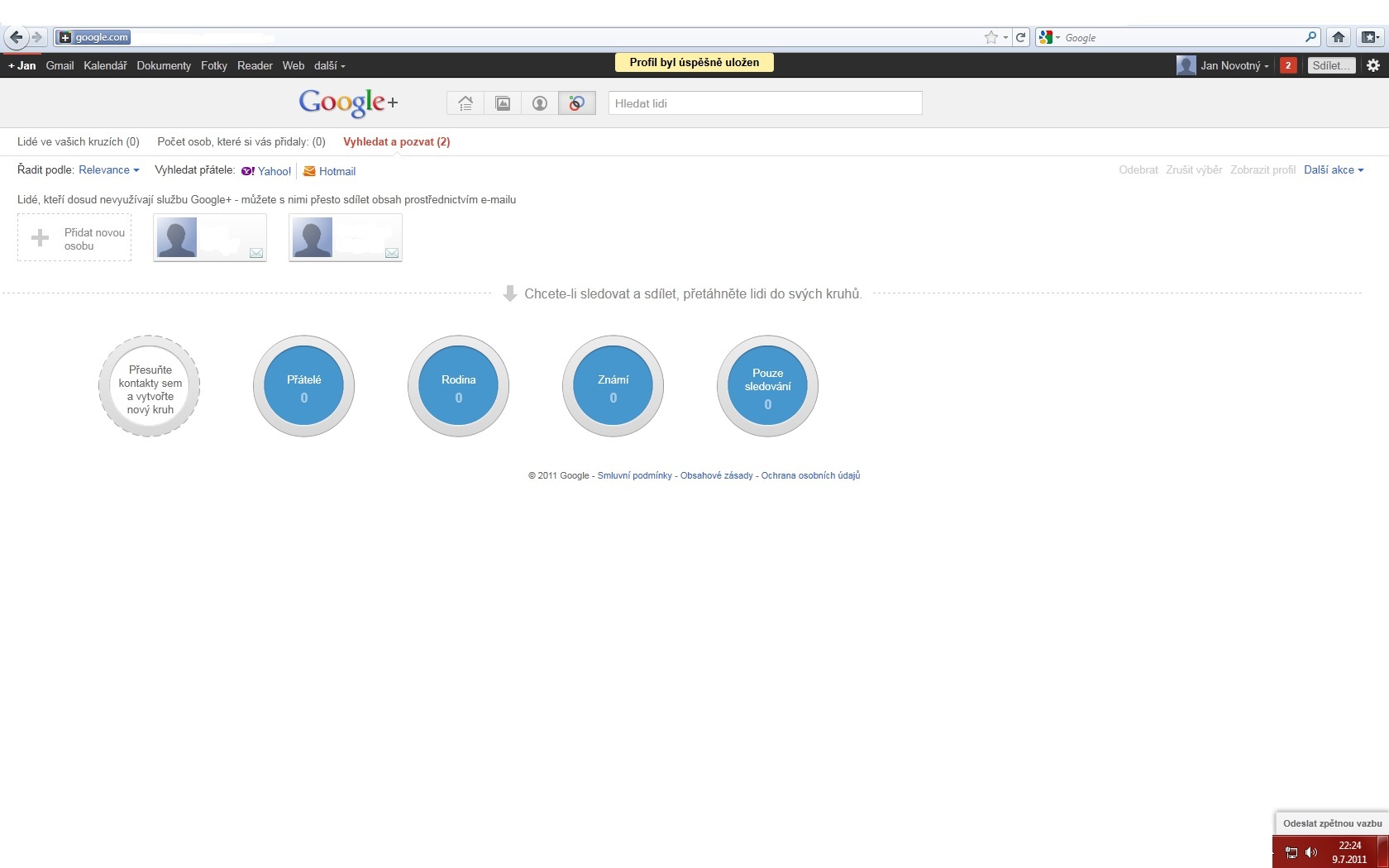Click the 'Přidat novou osobu' button
The image size is (1389, 868).
click(x=74, y=238)
